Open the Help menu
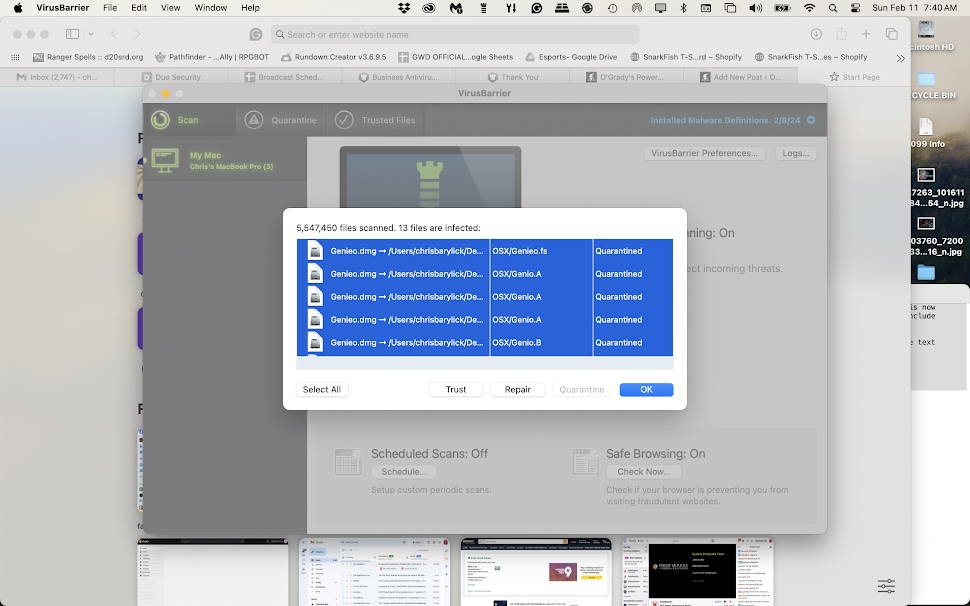 tap(251, 8)
